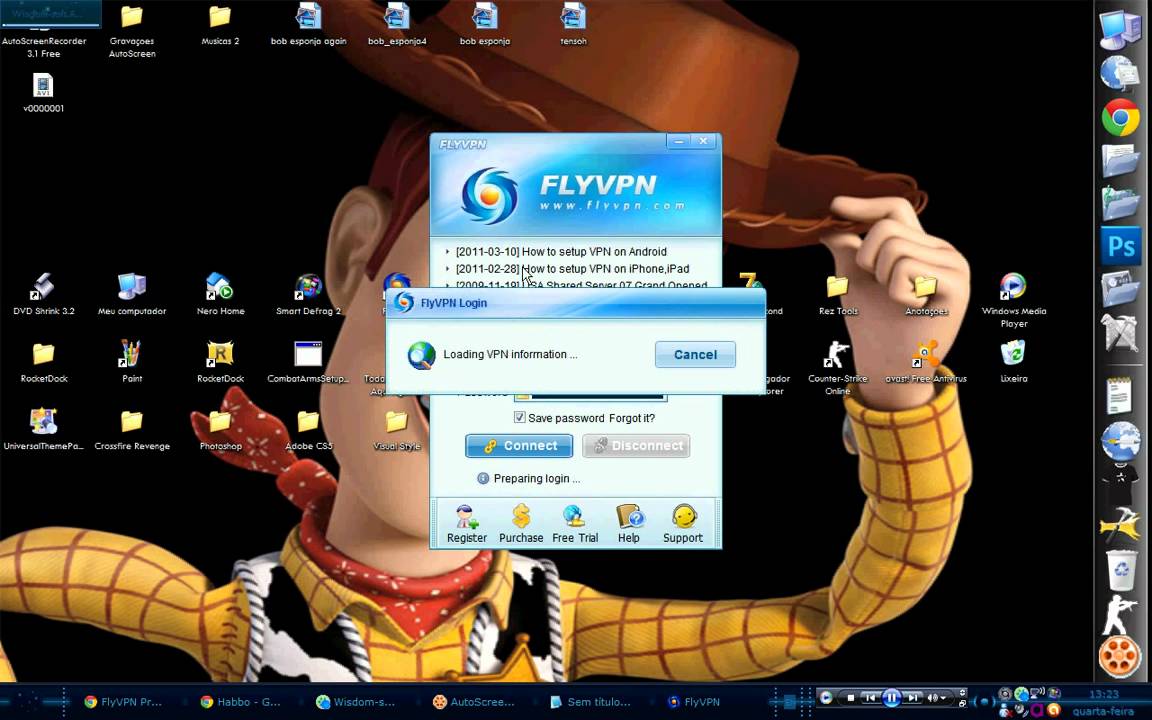Open news 'How to setup VPN on Android'
Image resolution: width=1152 pixels, height=720 pixels.
click(561, 251)
